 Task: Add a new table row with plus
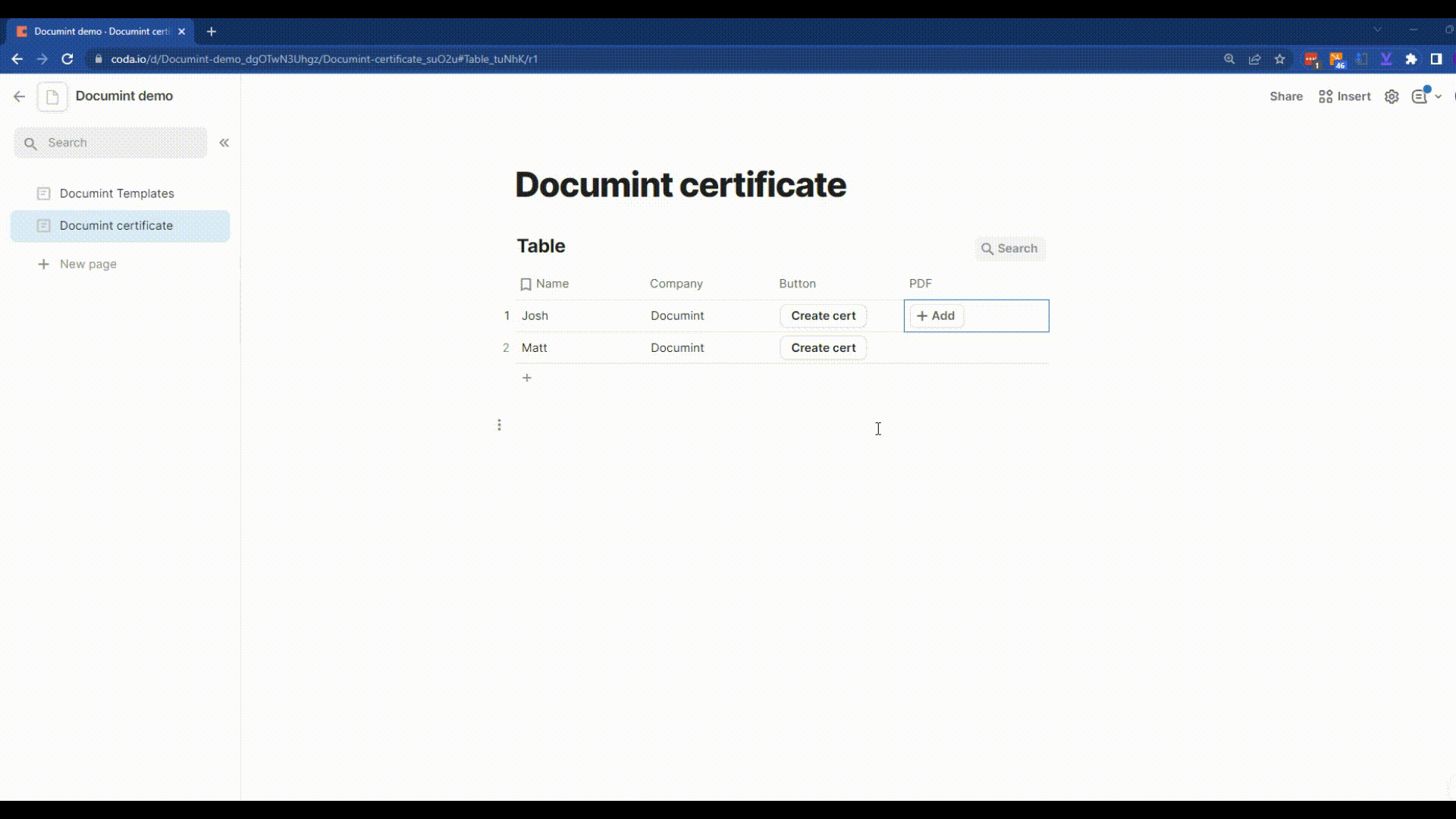point(527,378)
